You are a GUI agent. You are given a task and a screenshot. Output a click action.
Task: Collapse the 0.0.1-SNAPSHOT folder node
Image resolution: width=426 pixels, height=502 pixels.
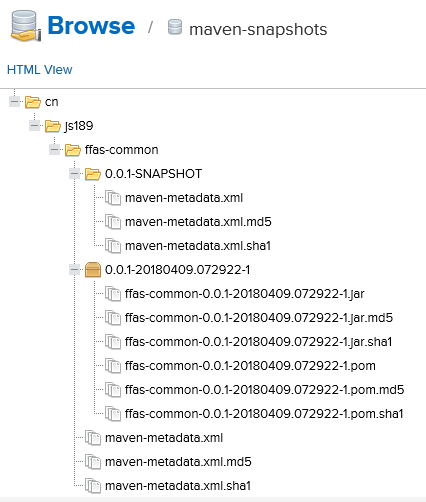(74, 174)
